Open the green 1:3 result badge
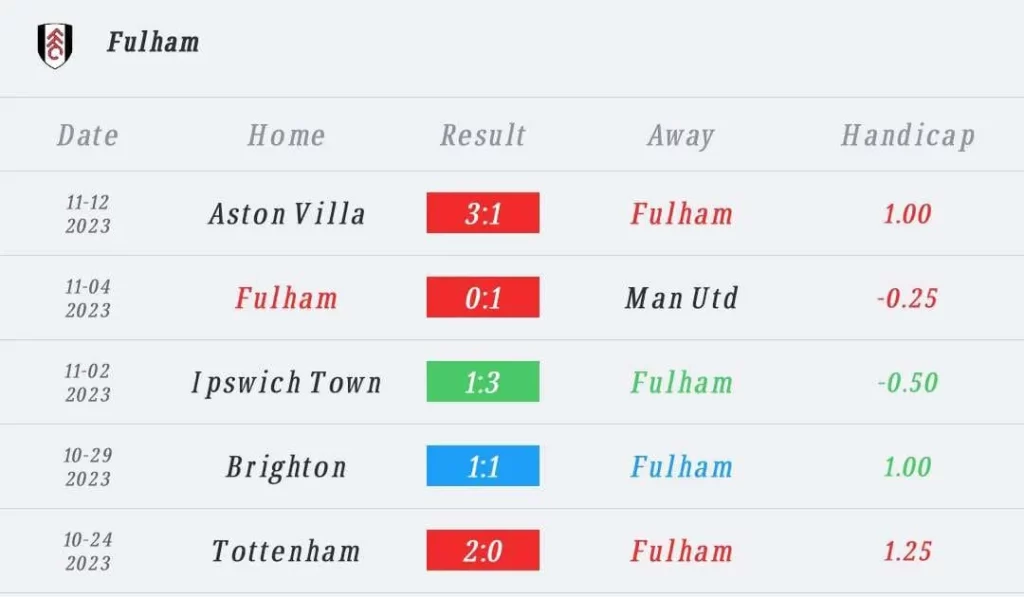 483,381
